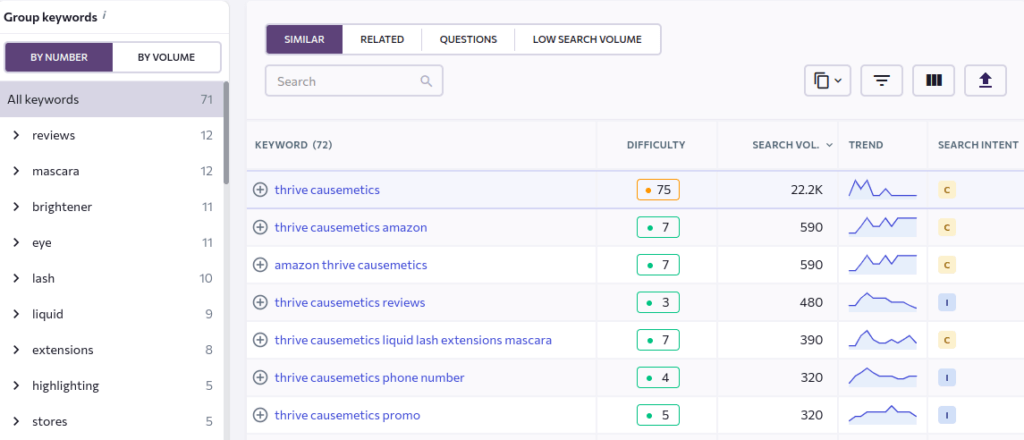Click the Difficulty column header
Viewport: 1024px width, 440px height.
(656, 145)
